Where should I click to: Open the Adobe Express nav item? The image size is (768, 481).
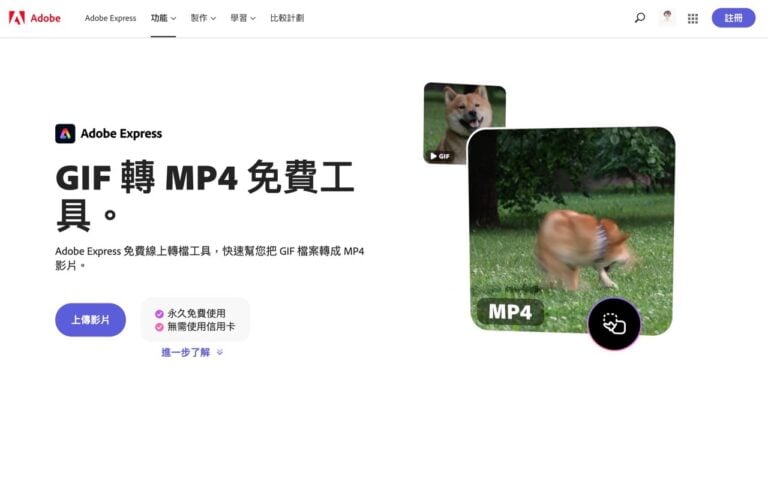(x=110, y=18)
